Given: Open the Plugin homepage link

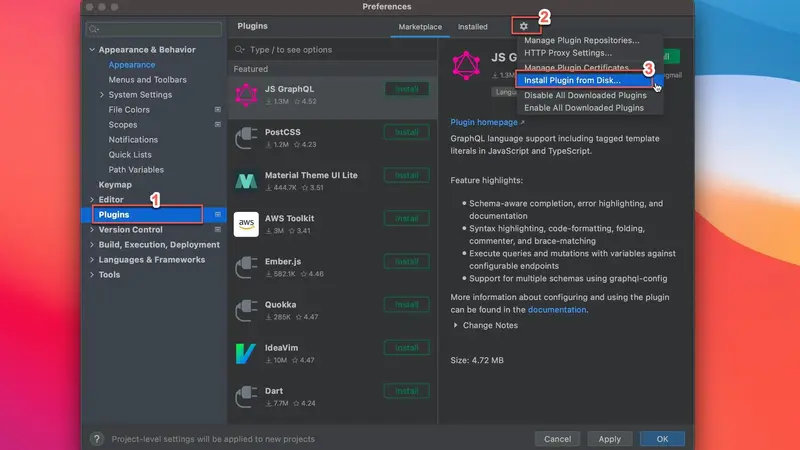Looking at the screenshot, I should 484,122.
